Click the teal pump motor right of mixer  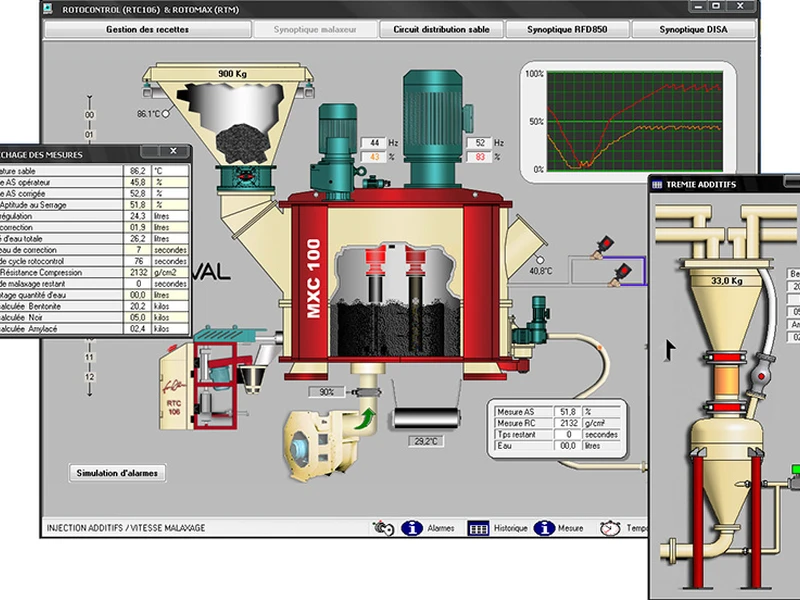[x=531, y=320]
